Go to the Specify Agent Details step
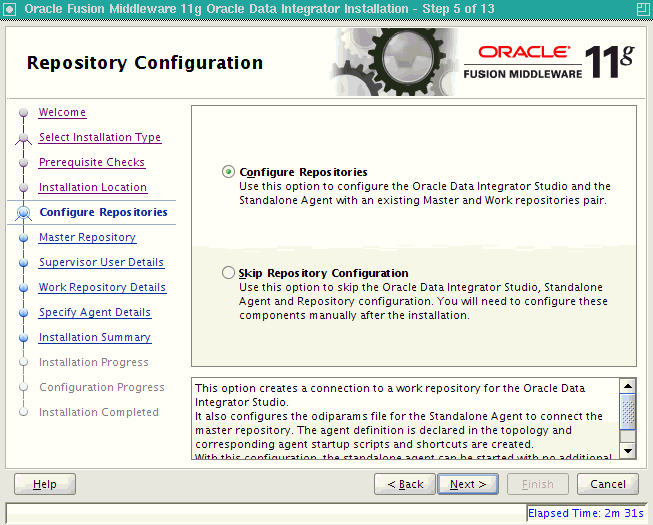Screen dimensions: 653x525 click(95, 312)
